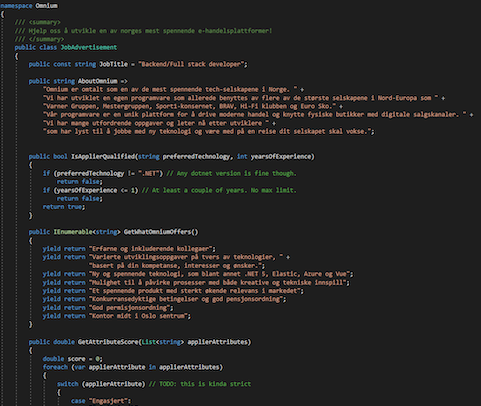The height and width of the screenshot is (406, 481).
Task: Click string 'Varierte utviklingsoppgaver på tvers av teknologier'
Action: coord(186,257)
